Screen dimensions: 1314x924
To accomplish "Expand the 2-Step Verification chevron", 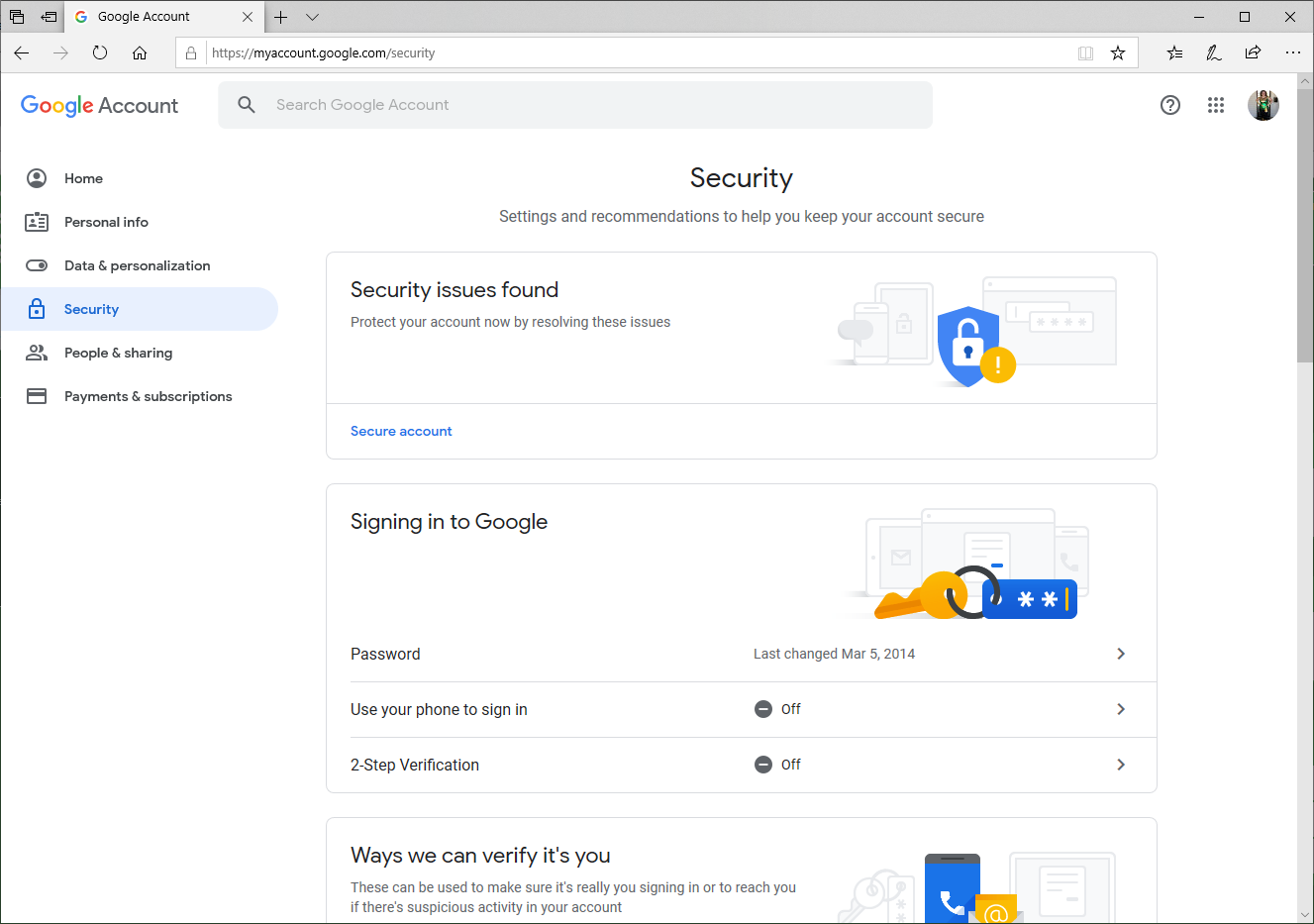I will (1121, 765).
